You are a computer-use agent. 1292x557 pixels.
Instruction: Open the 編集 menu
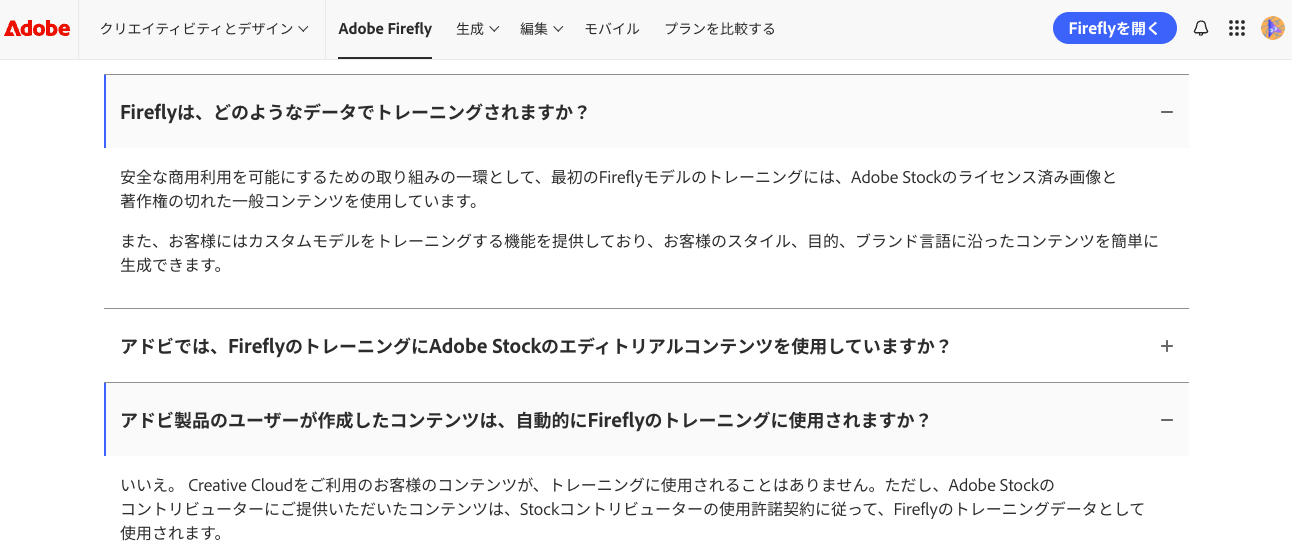pos(534,29)
